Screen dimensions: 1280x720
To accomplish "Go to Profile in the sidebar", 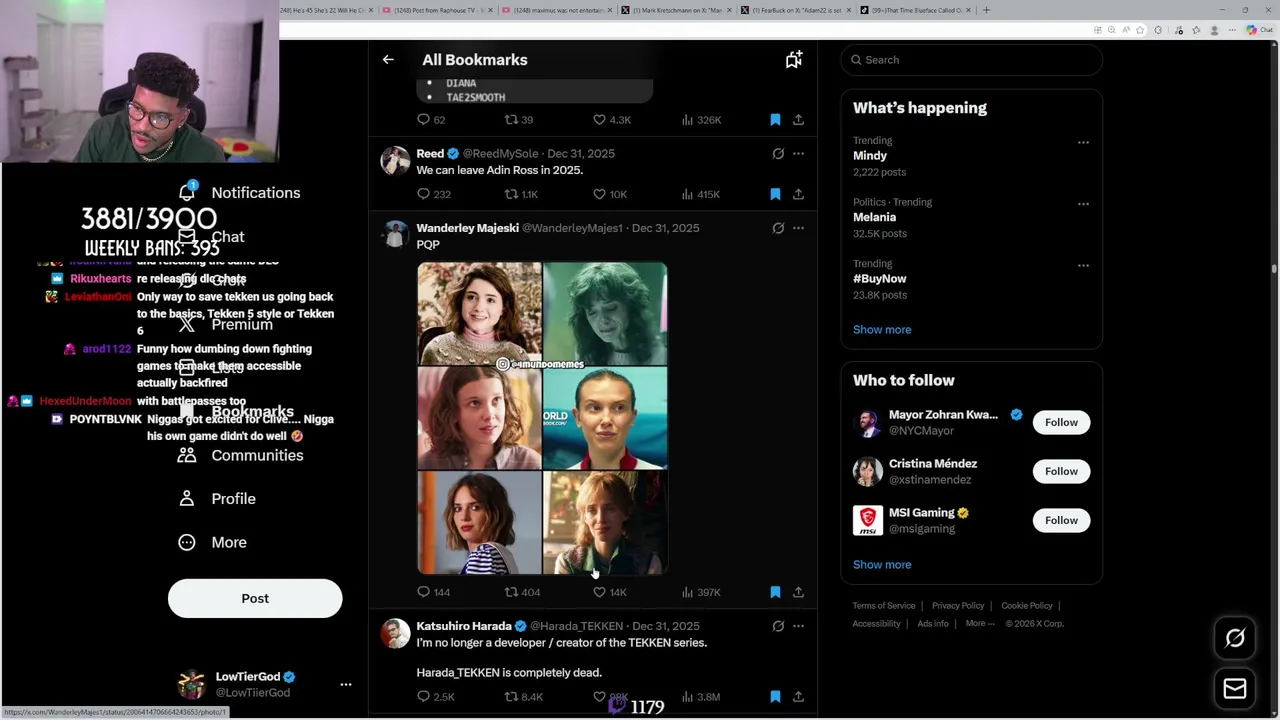I will click(x=218, y=498).
